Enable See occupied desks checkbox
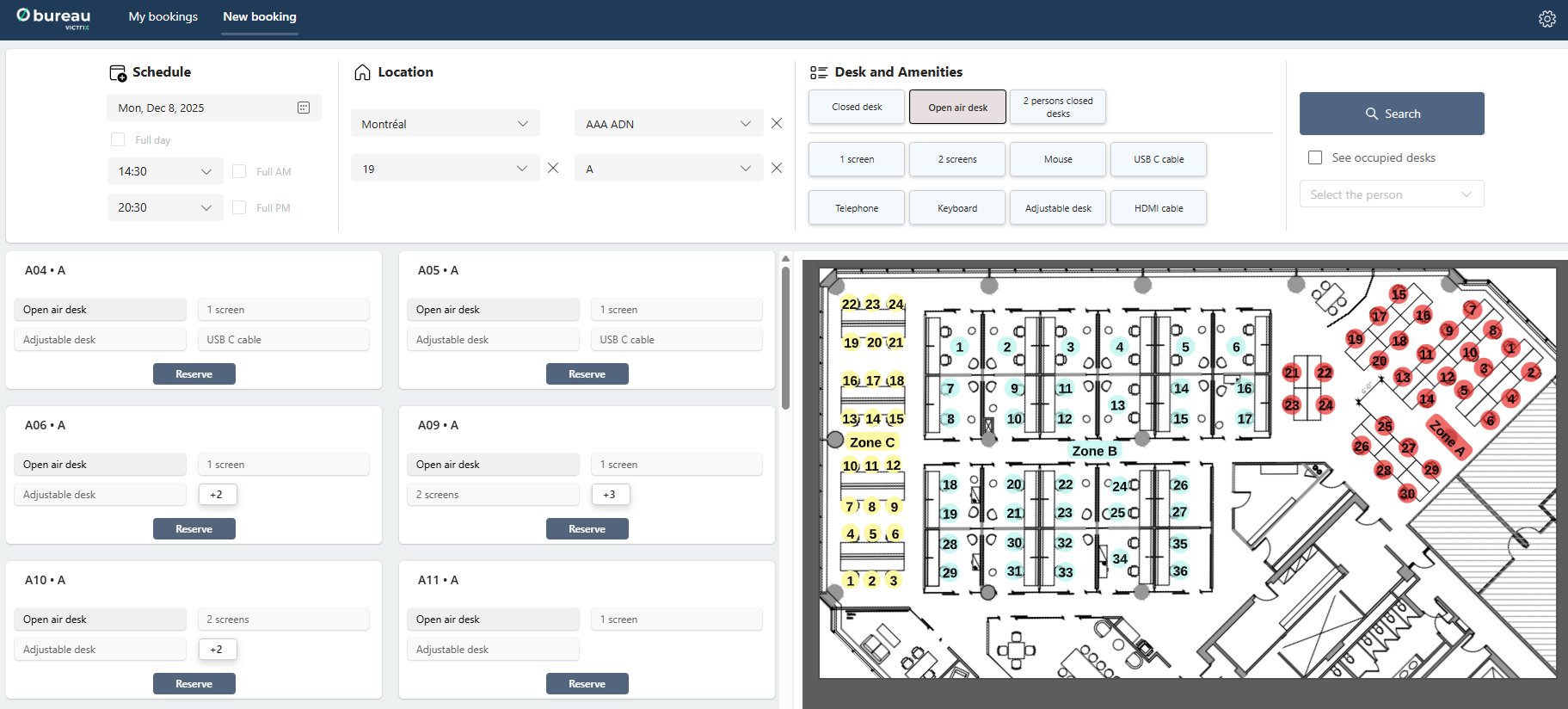Screen dimensions: 1568x709 coord(1315,157)
